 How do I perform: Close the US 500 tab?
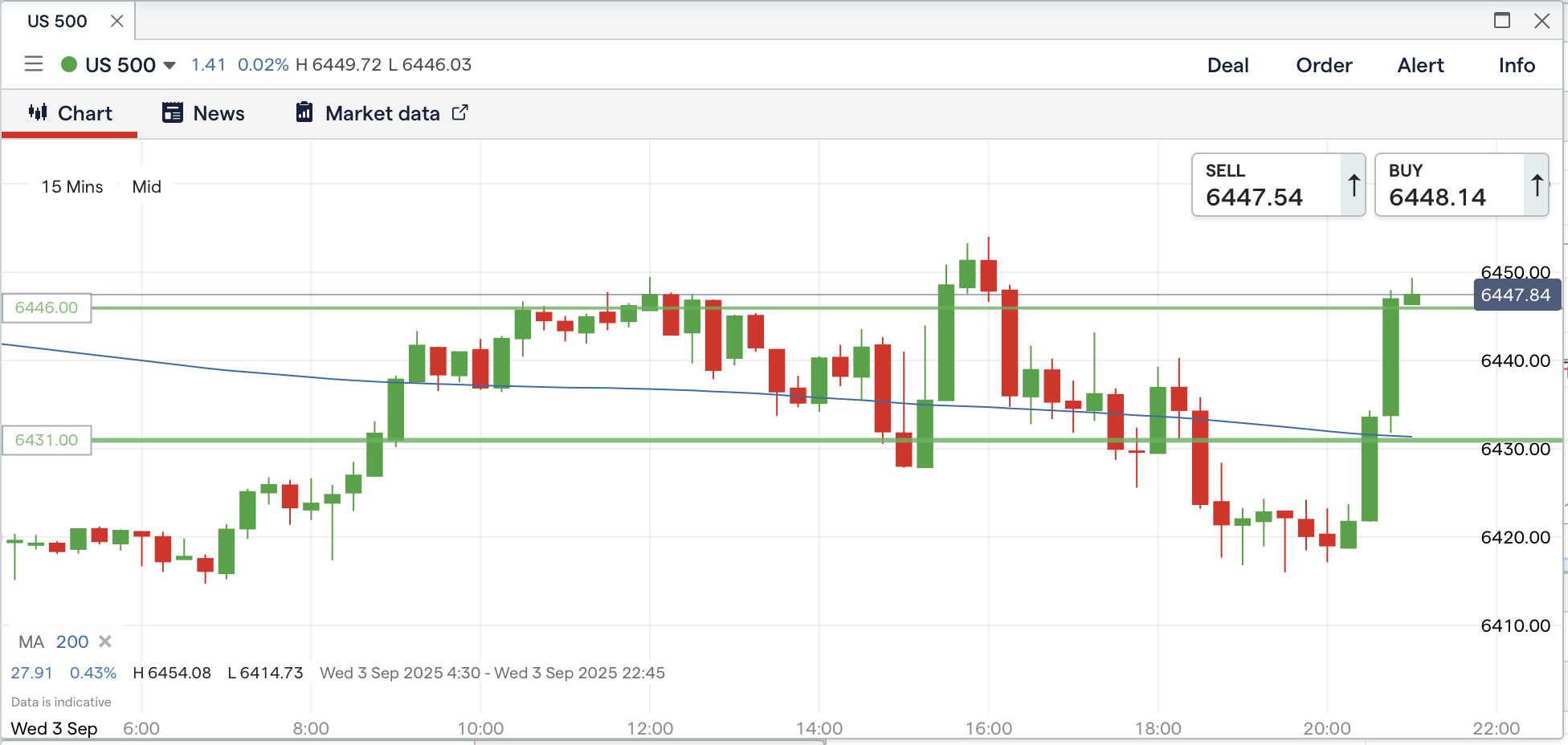coord(117,21)
